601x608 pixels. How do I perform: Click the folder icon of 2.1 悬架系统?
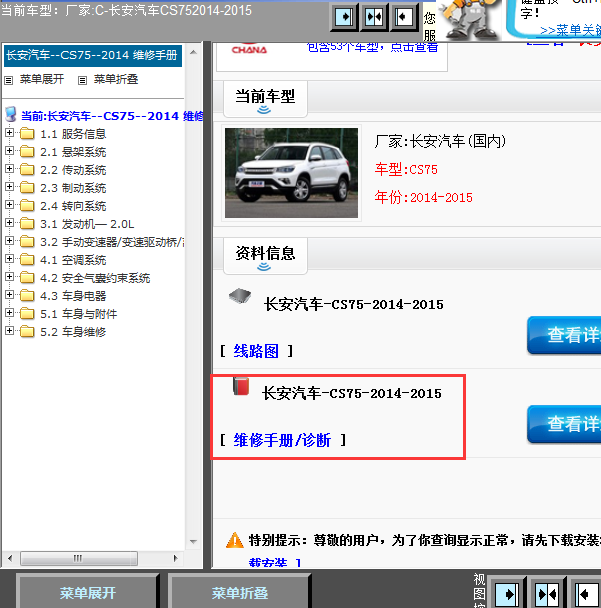coord(27,152)
